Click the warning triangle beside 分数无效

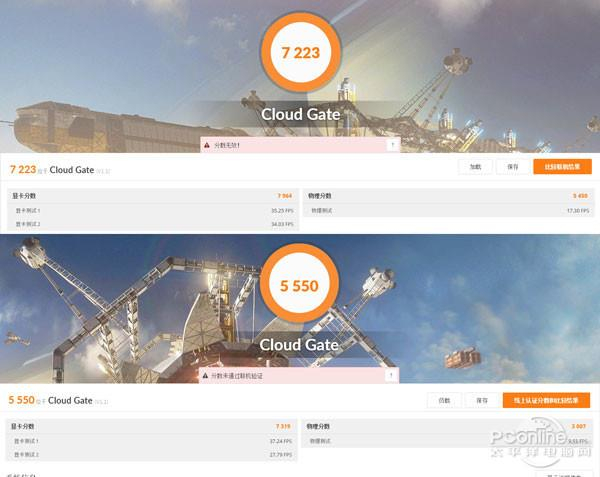(207, 145)
